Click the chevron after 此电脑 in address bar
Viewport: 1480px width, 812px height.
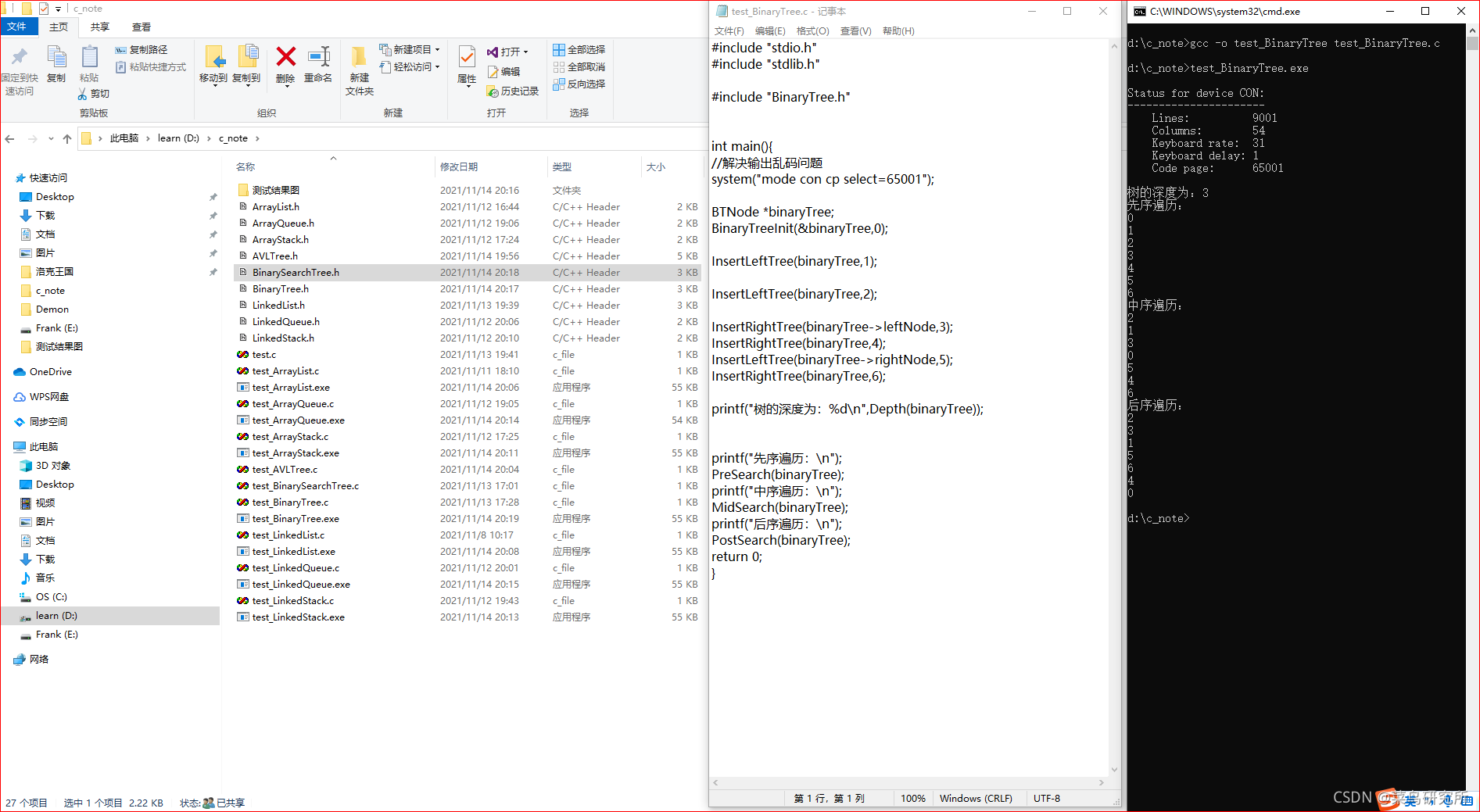pyautogui.click(x=148, y=139)
